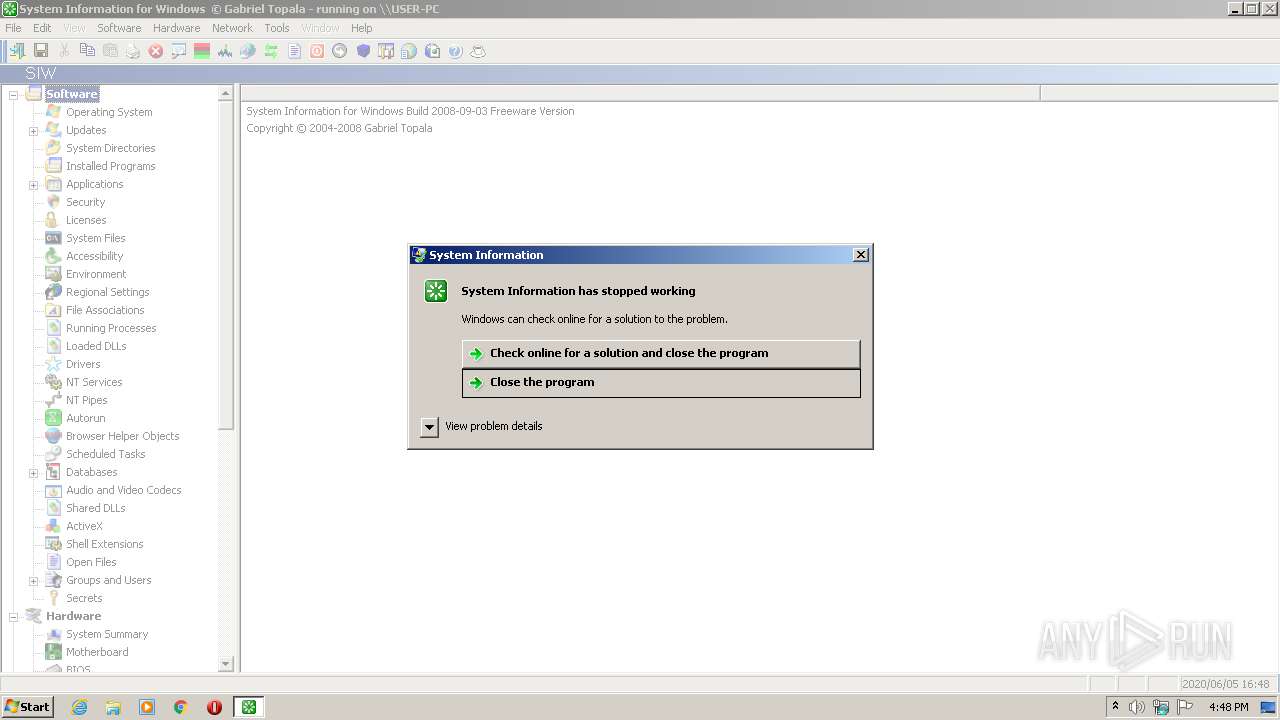
Task: Open Browser Helper Objects entry
Action: tap(122, 436)
